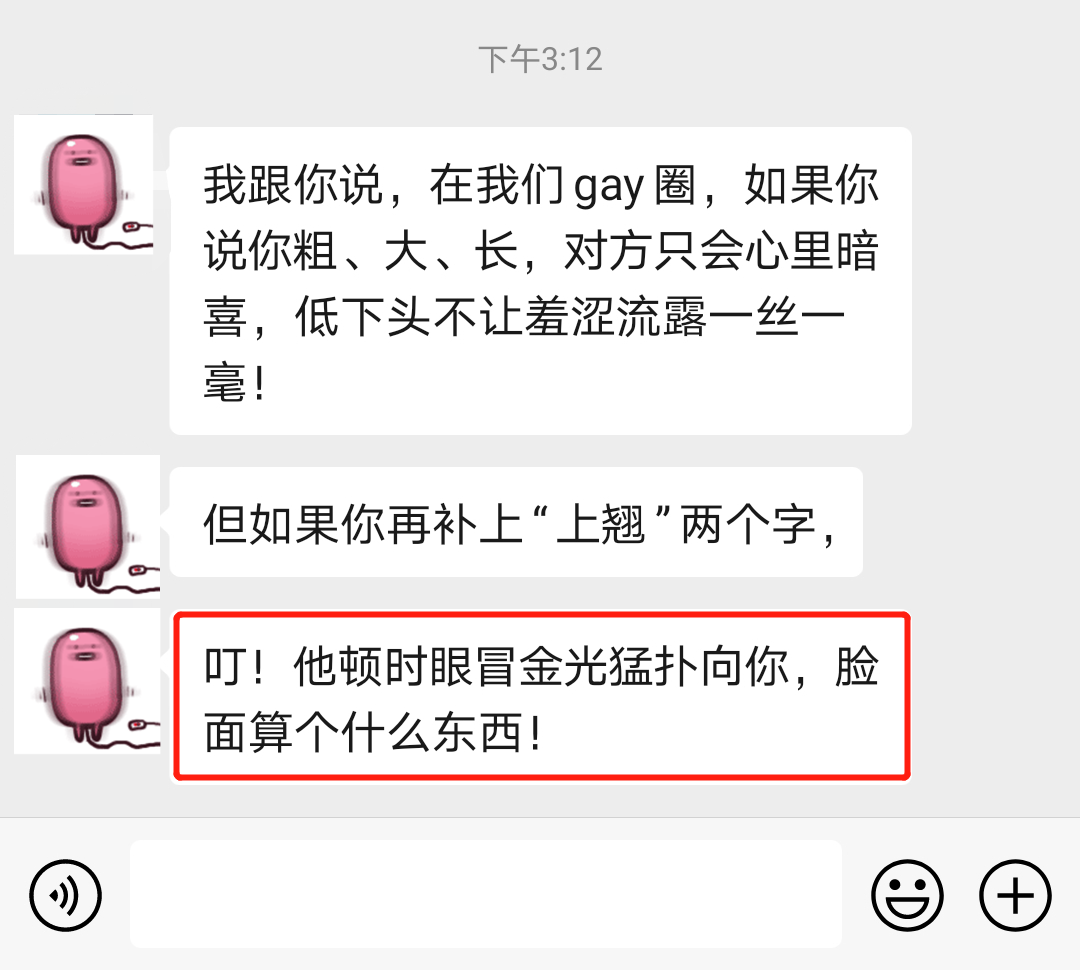
Task: Click the final line "毫！" of first message
Action: (x=235, y=382)
